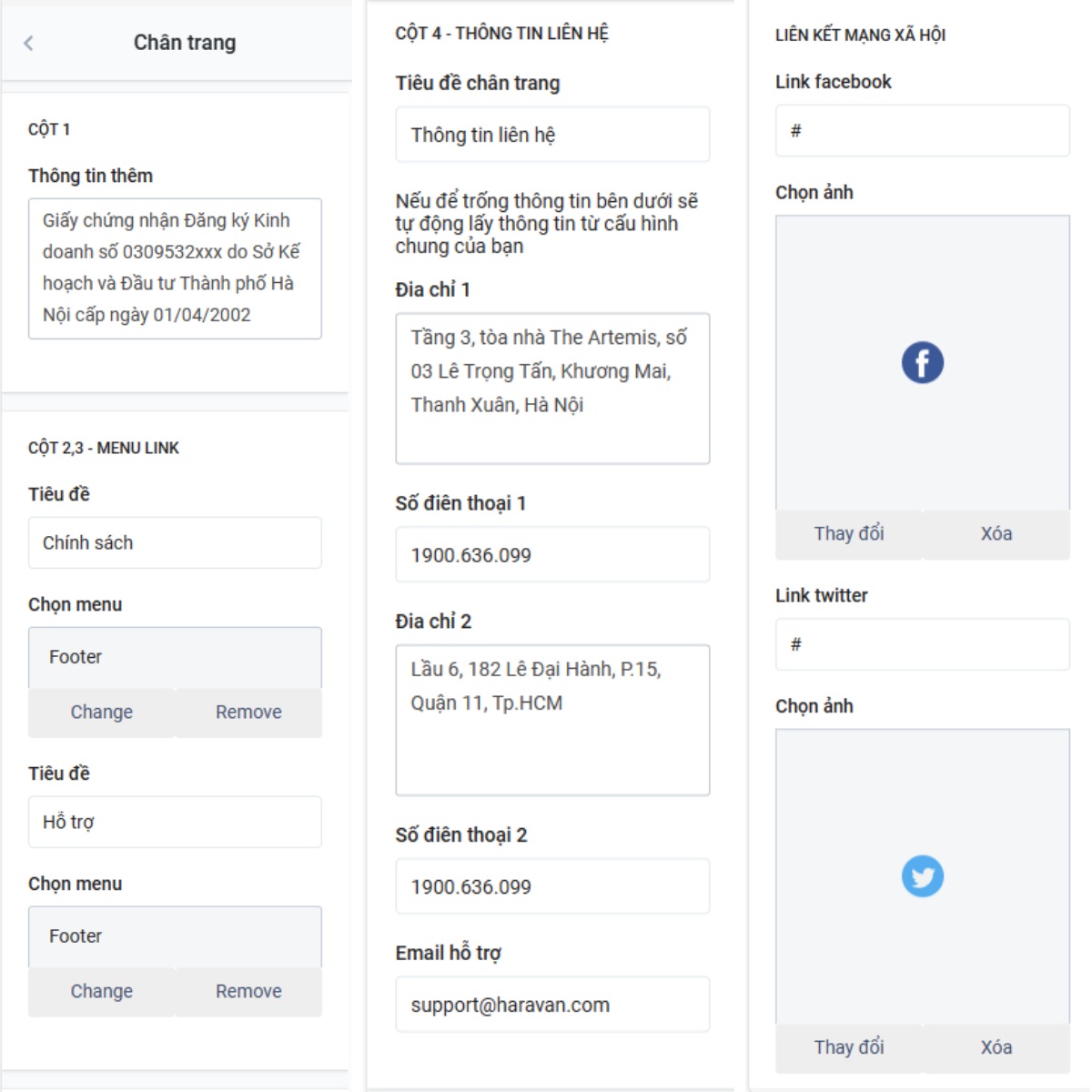Edit the Email hỗ trợ field
The height and width of the screenshot is (1092, 1092).
coord(552,1005)
